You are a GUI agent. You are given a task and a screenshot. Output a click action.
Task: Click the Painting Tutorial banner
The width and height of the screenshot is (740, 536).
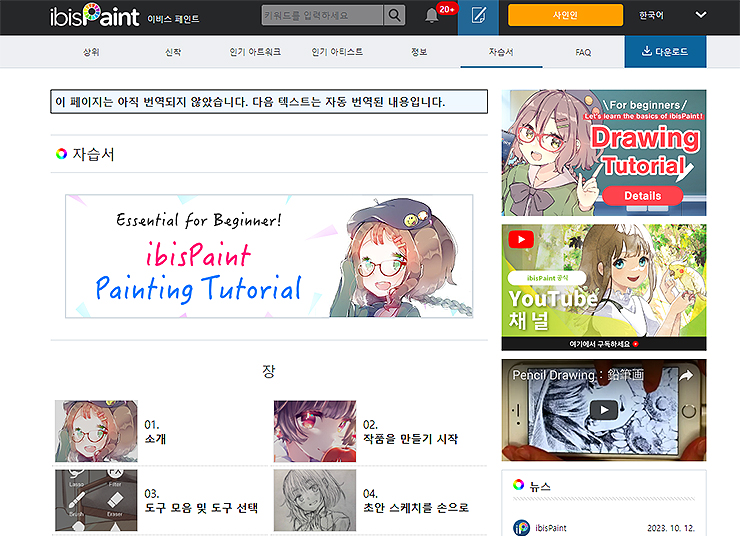coord(269,256)
